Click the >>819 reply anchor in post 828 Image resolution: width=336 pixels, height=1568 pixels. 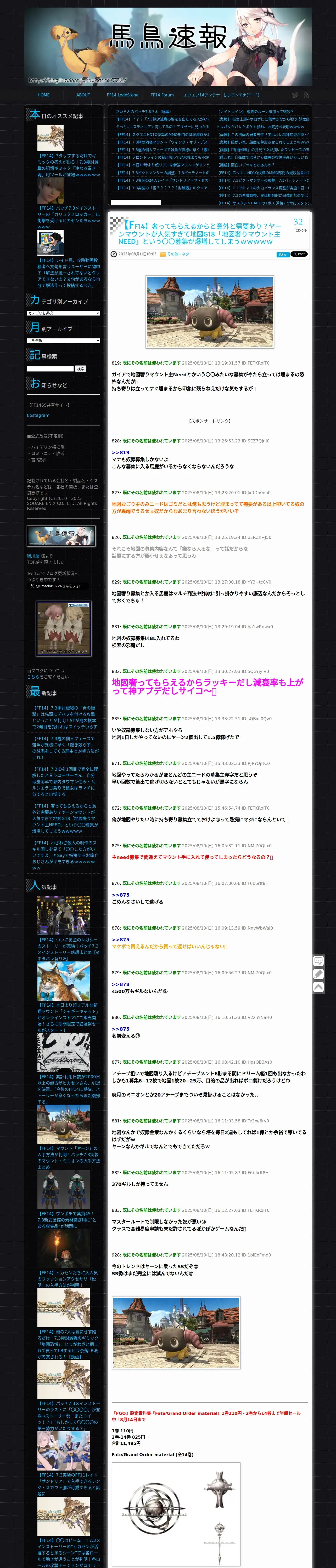click(x=121, y=453)
